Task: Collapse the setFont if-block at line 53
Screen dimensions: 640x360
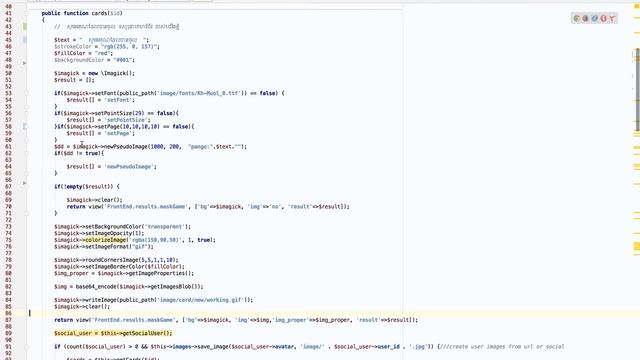Action: coord(27,93)
